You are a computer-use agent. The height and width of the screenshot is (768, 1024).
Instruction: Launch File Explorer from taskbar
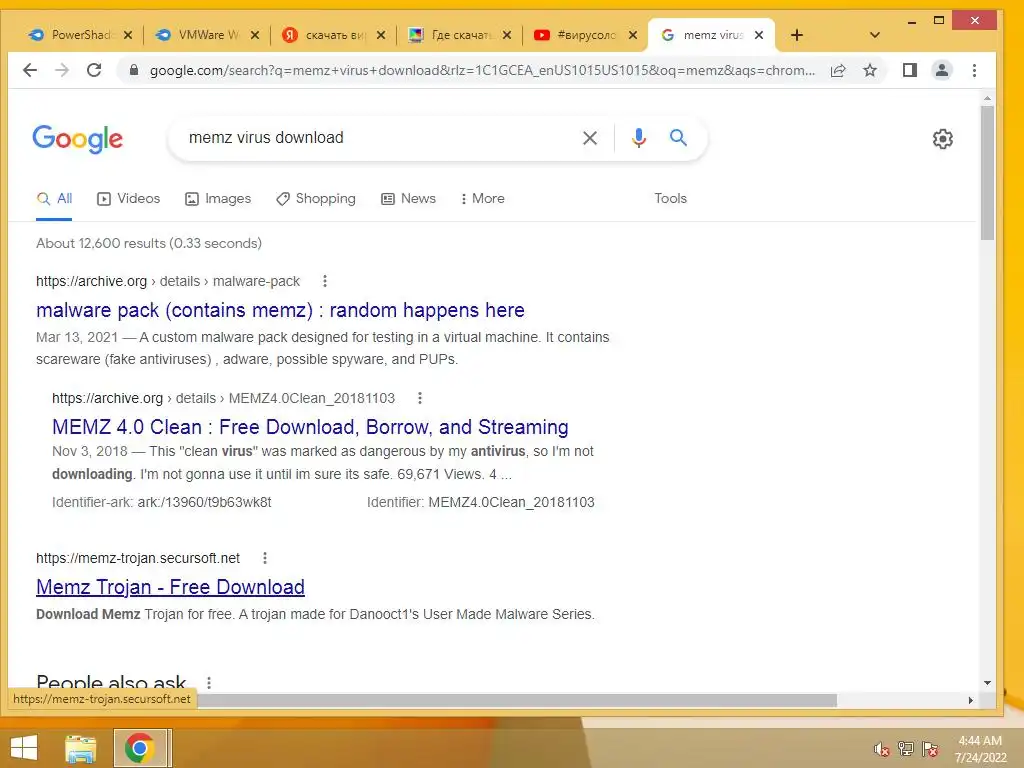[x=81, y=748]
